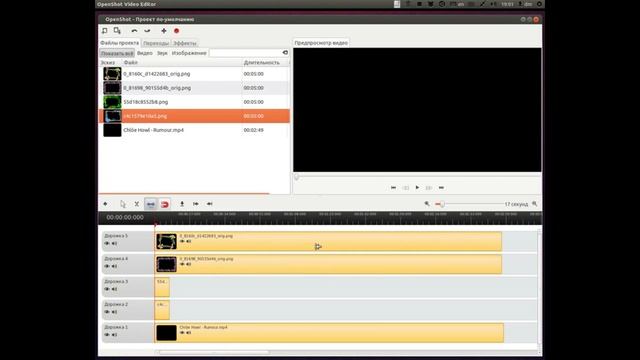Mute Дорожка 2 with its speaker icon
Screen dimensions: 640x360
[115, 312]
